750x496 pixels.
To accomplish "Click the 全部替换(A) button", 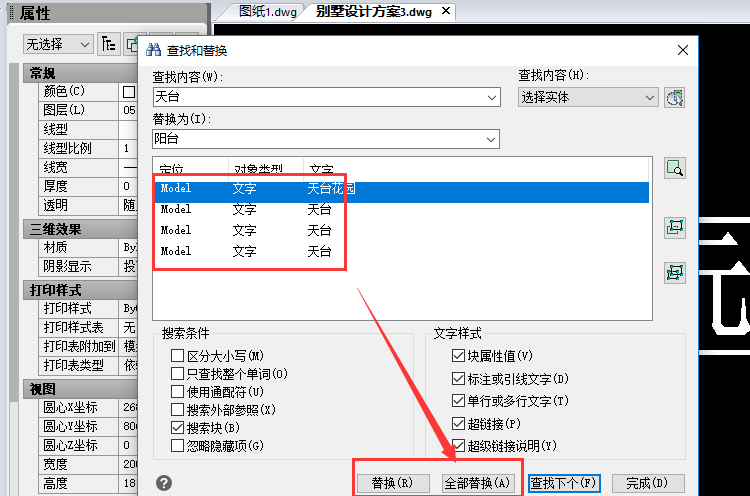I will click(x=477, y=483).
